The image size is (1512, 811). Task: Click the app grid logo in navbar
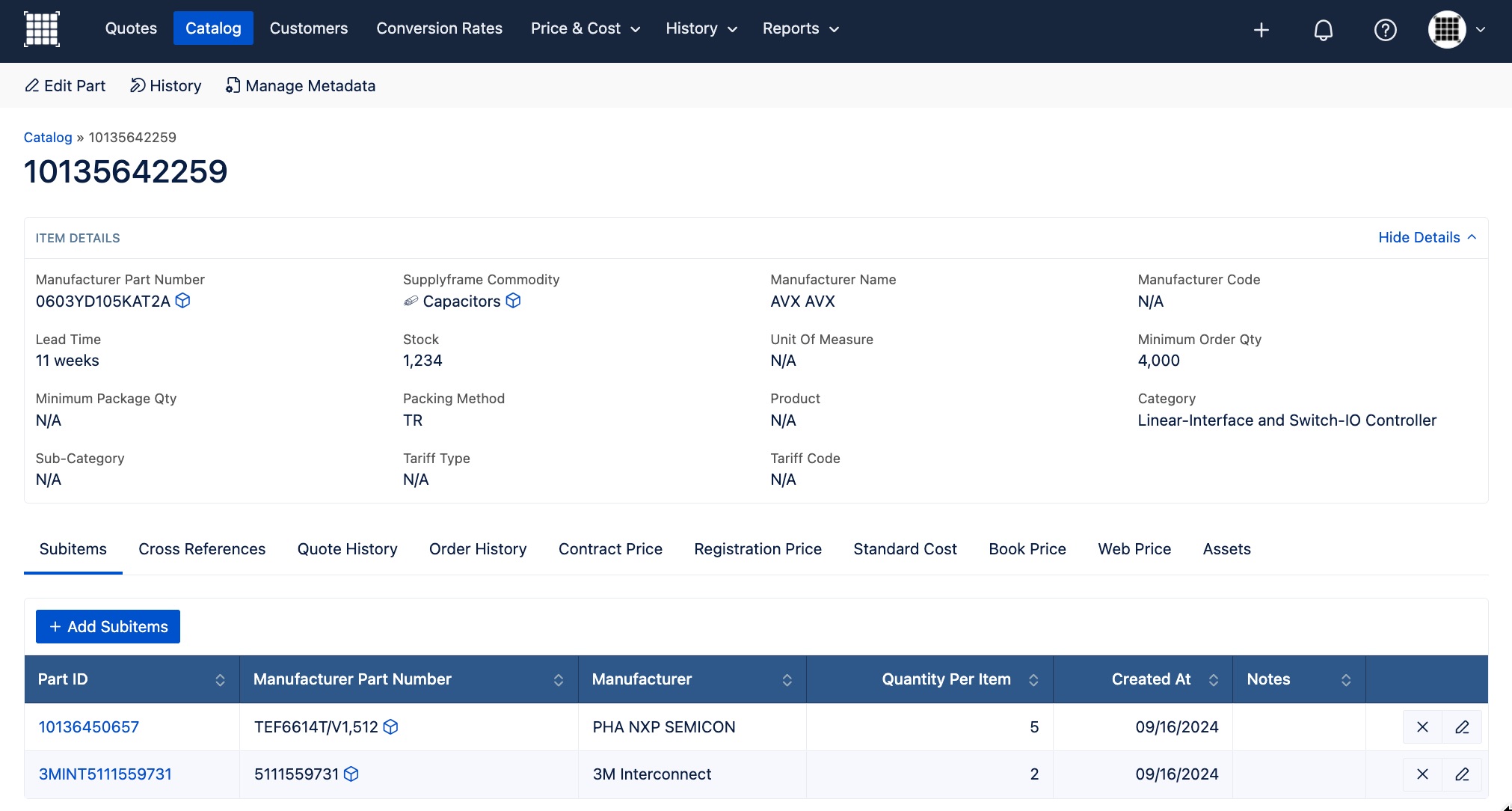(x=42, y=29)
